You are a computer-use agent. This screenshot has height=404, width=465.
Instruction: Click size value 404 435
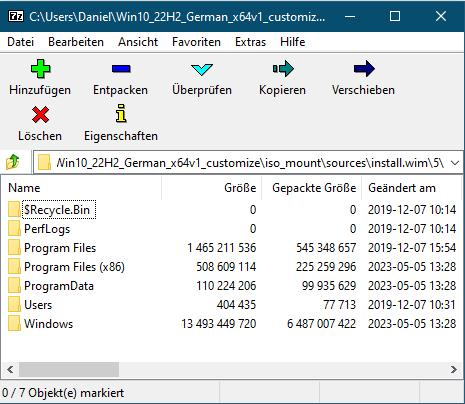(x=236, y=305)
